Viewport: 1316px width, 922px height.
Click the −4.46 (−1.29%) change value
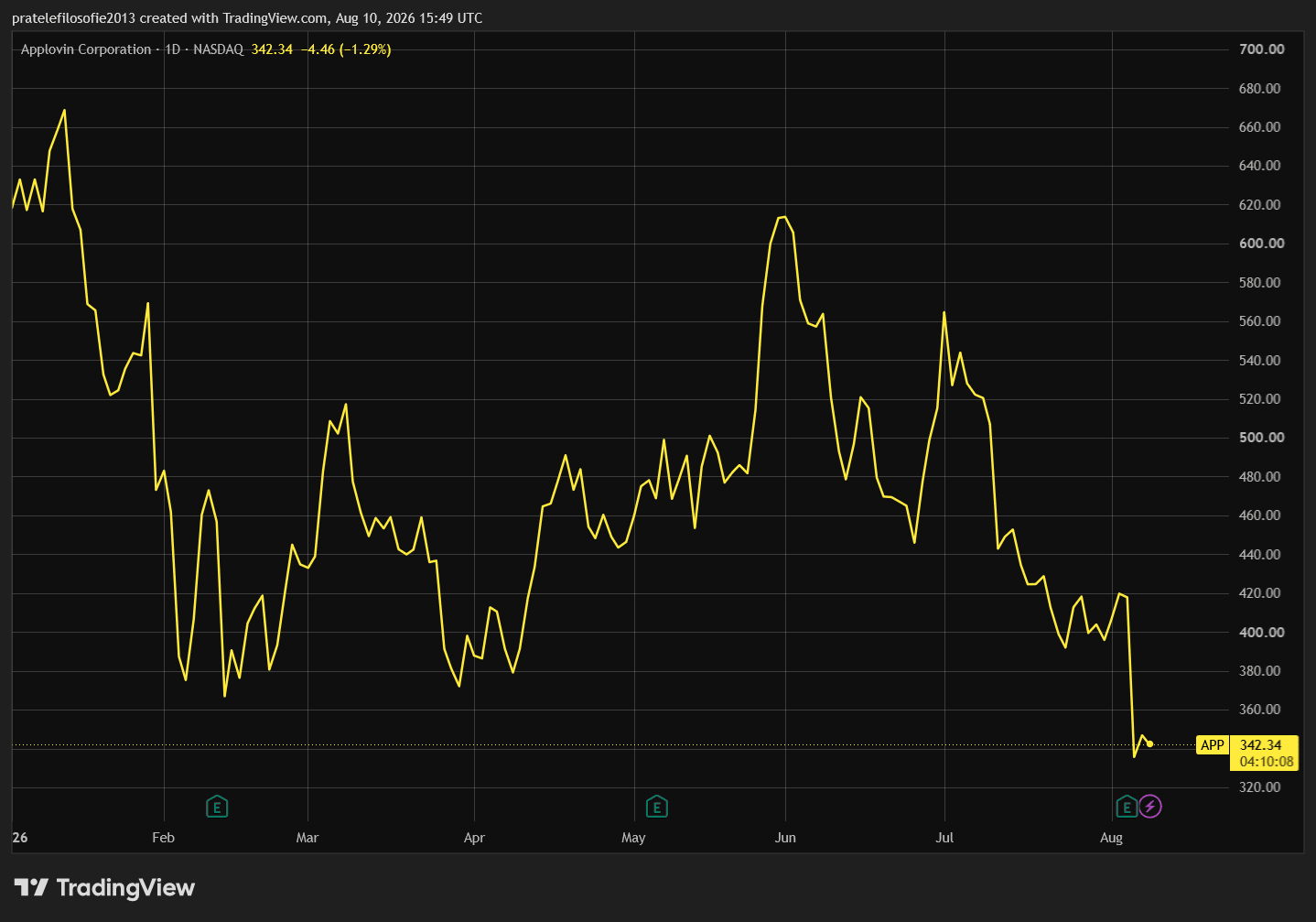point(346,49)
